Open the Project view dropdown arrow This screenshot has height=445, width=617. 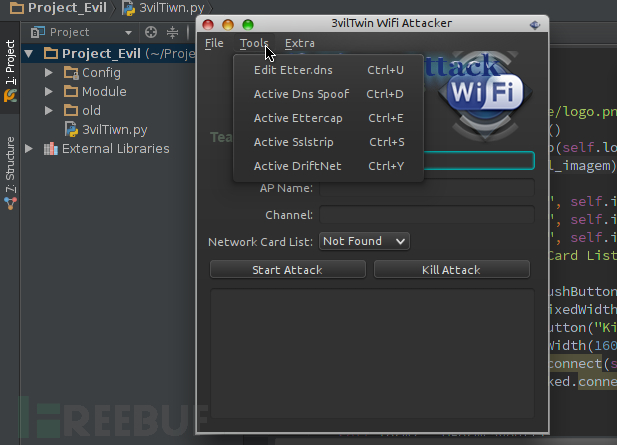click(x=128, y=32)
